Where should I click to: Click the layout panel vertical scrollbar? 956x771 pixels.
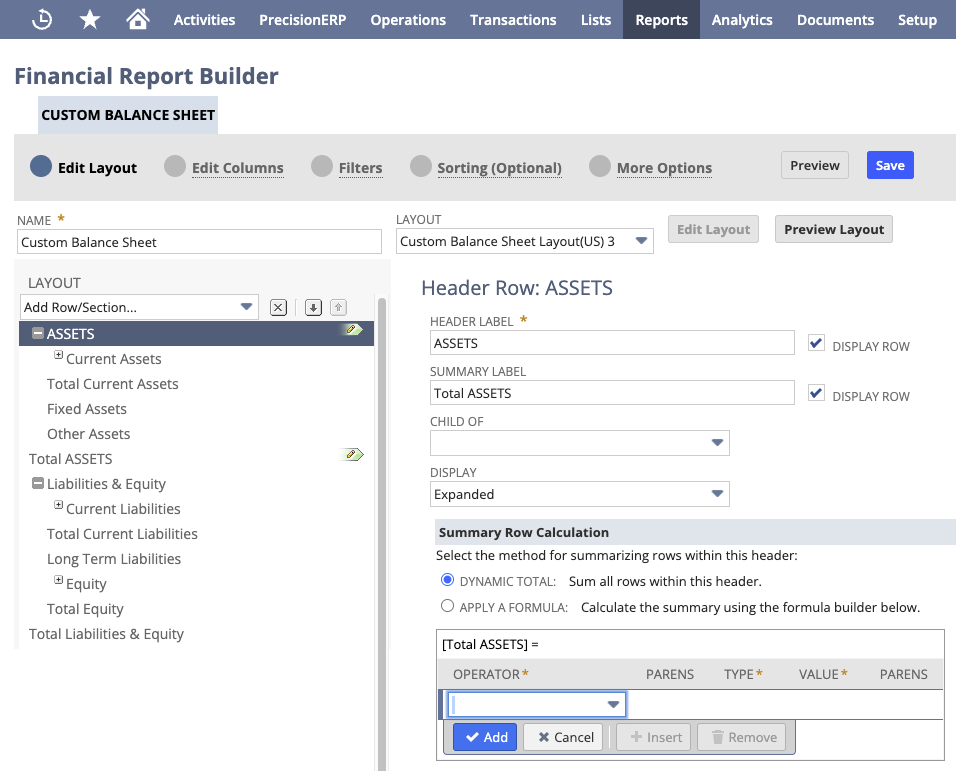[381, 500]
